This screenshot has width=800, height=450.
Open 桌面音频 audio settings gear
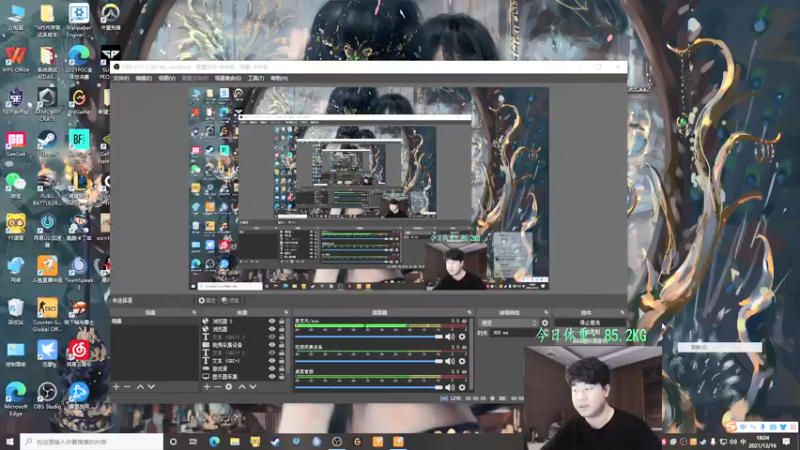tap(462, 387)
